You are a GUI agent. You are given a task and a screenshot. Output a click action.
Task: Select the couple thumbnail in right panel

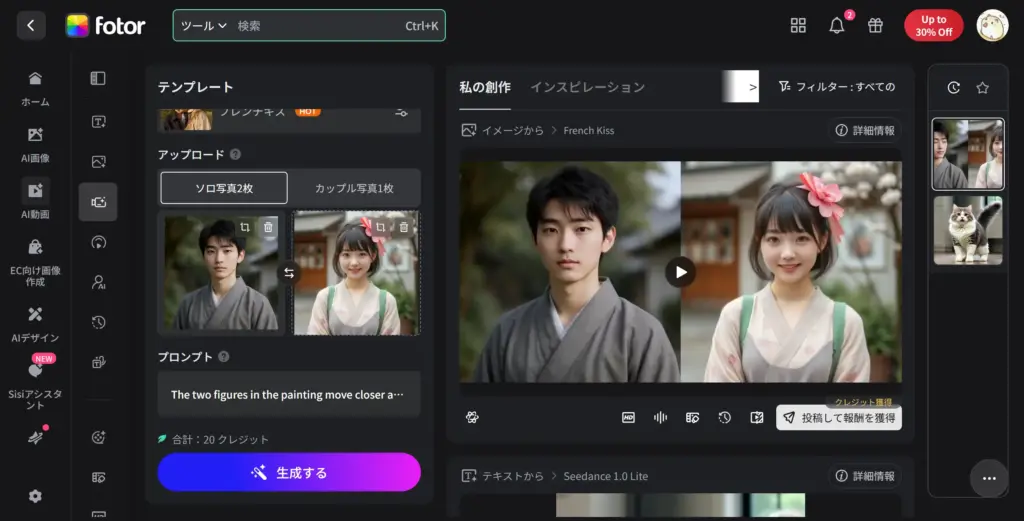tap(968, 154)
